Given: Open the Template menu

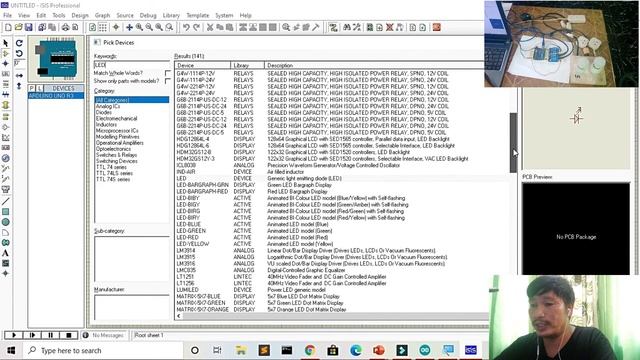Looking at the screenshot, I should coord(198,15).
